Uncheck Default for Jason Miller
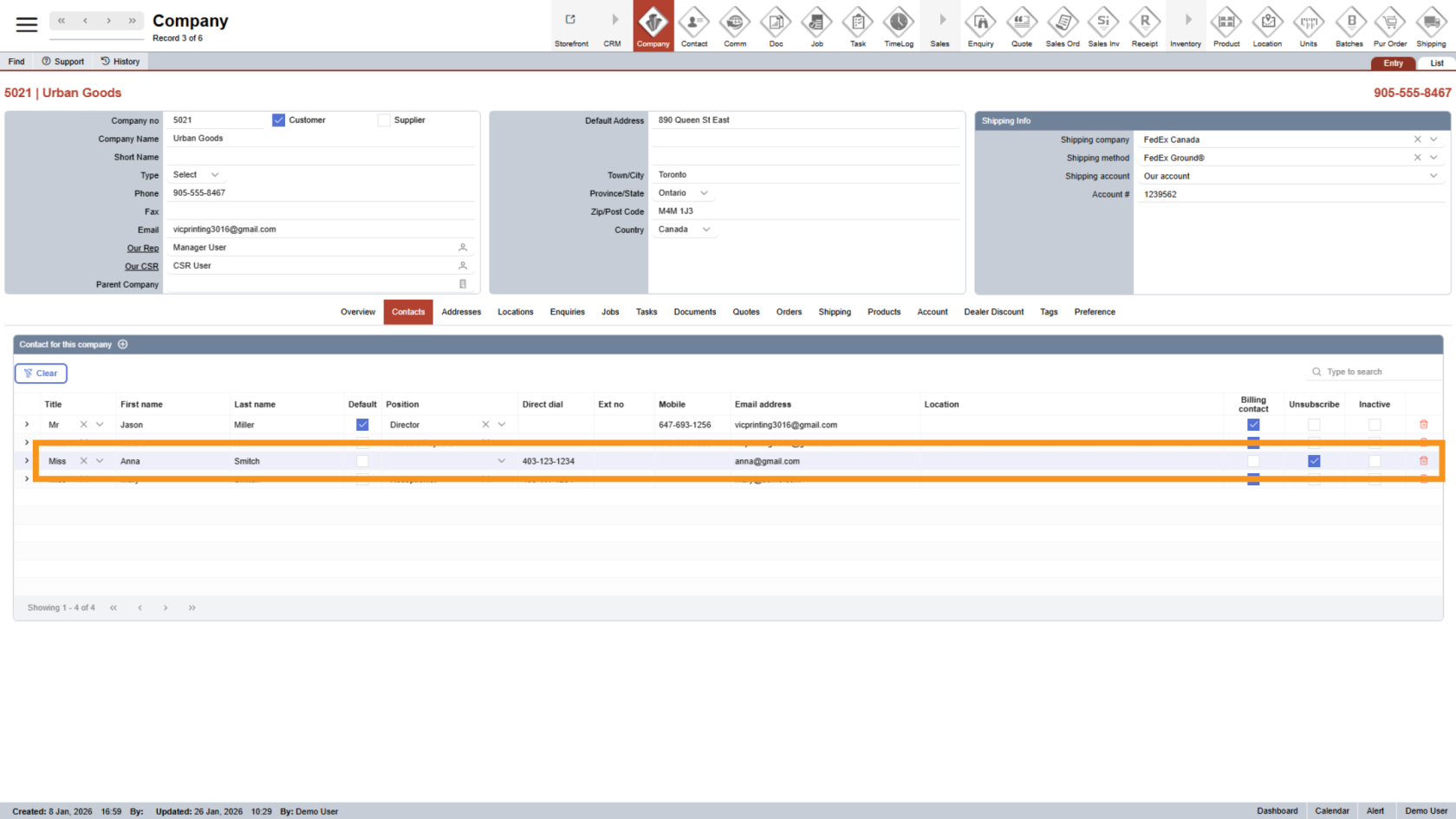1456x819 pixels. click(362, 425)
